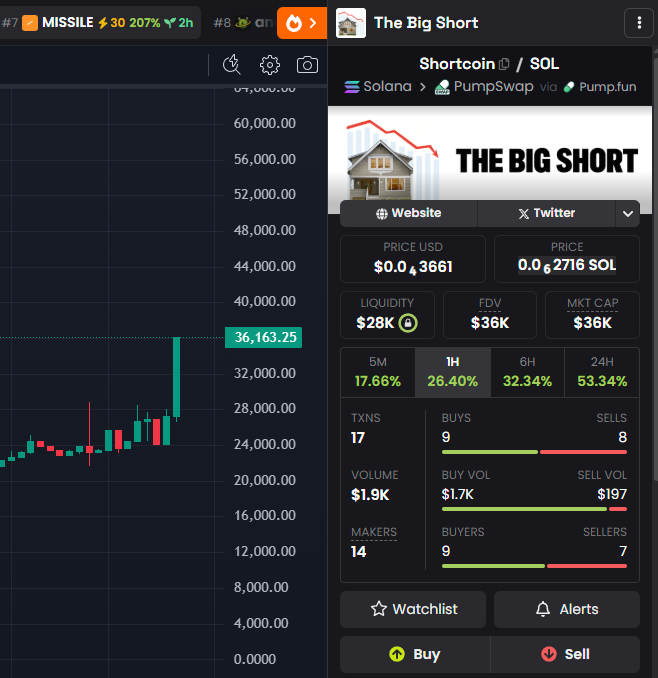
Task: Click the PRICE 0.0₆2716 SOL box
Action: 567,259
